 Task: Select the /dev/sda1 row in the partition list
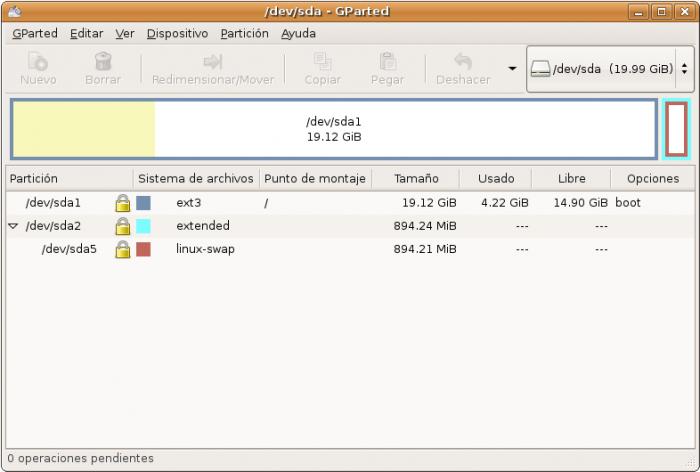coord(350,203)
